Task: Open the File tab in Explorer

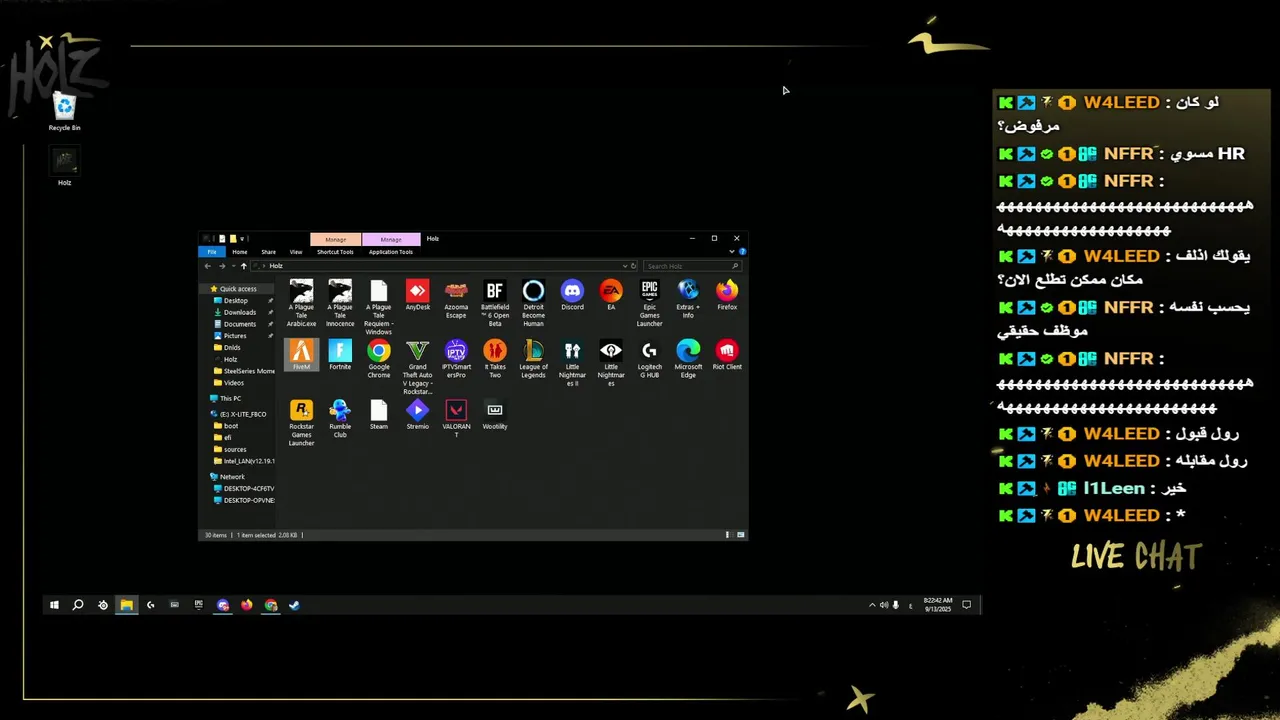Action: click(212, 252)
